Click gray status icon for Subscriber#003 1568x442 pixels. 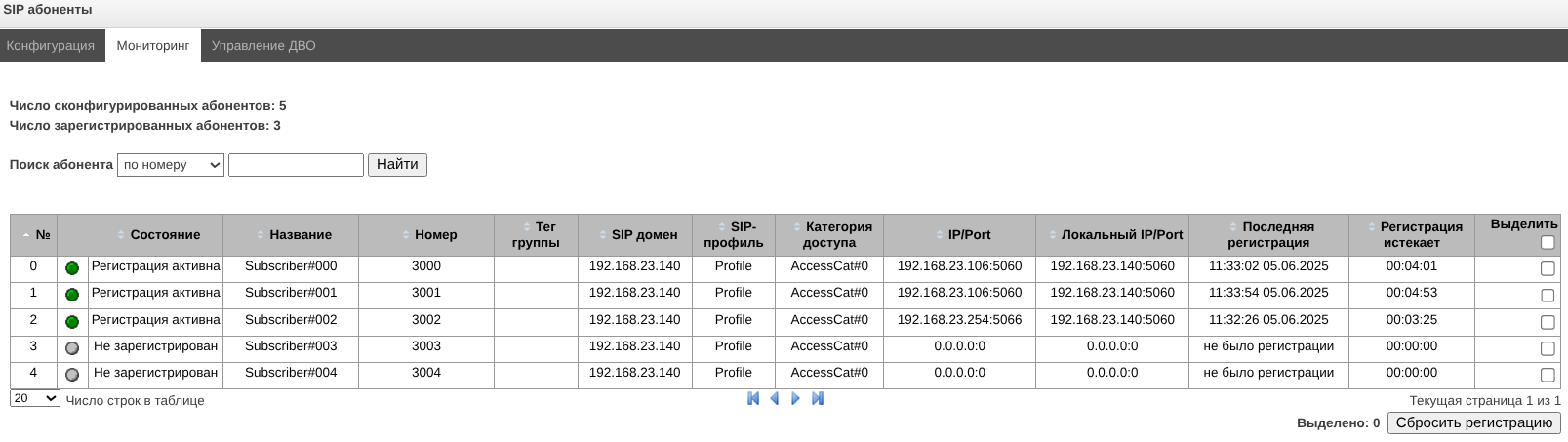tap(72, 348)
